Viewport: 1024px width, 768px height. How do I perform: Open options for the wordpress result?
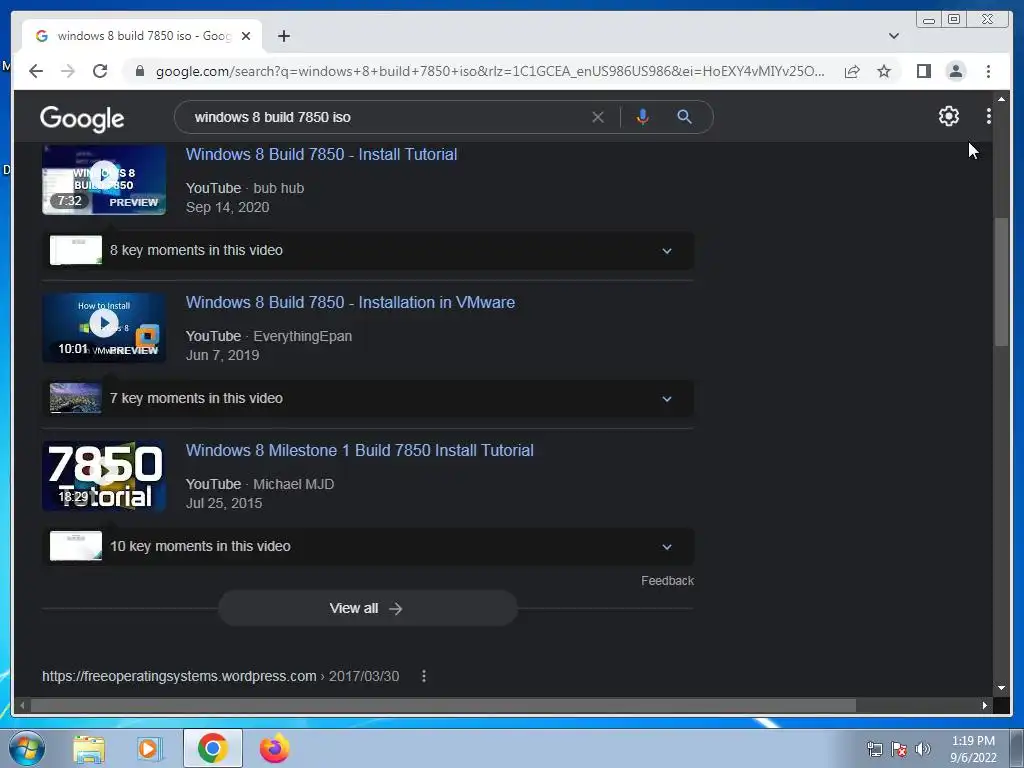(424, 676)
